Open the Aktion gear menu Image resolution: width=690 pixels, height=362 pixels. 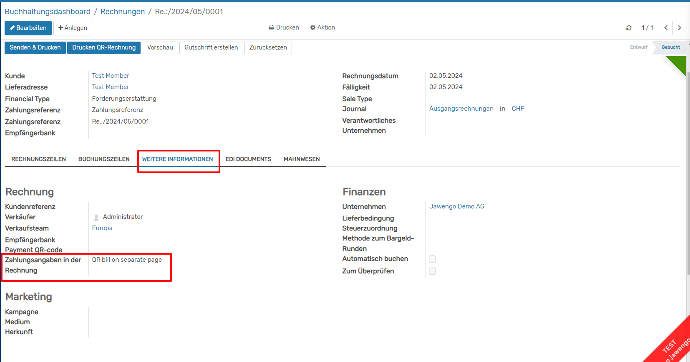pos(323,28)
